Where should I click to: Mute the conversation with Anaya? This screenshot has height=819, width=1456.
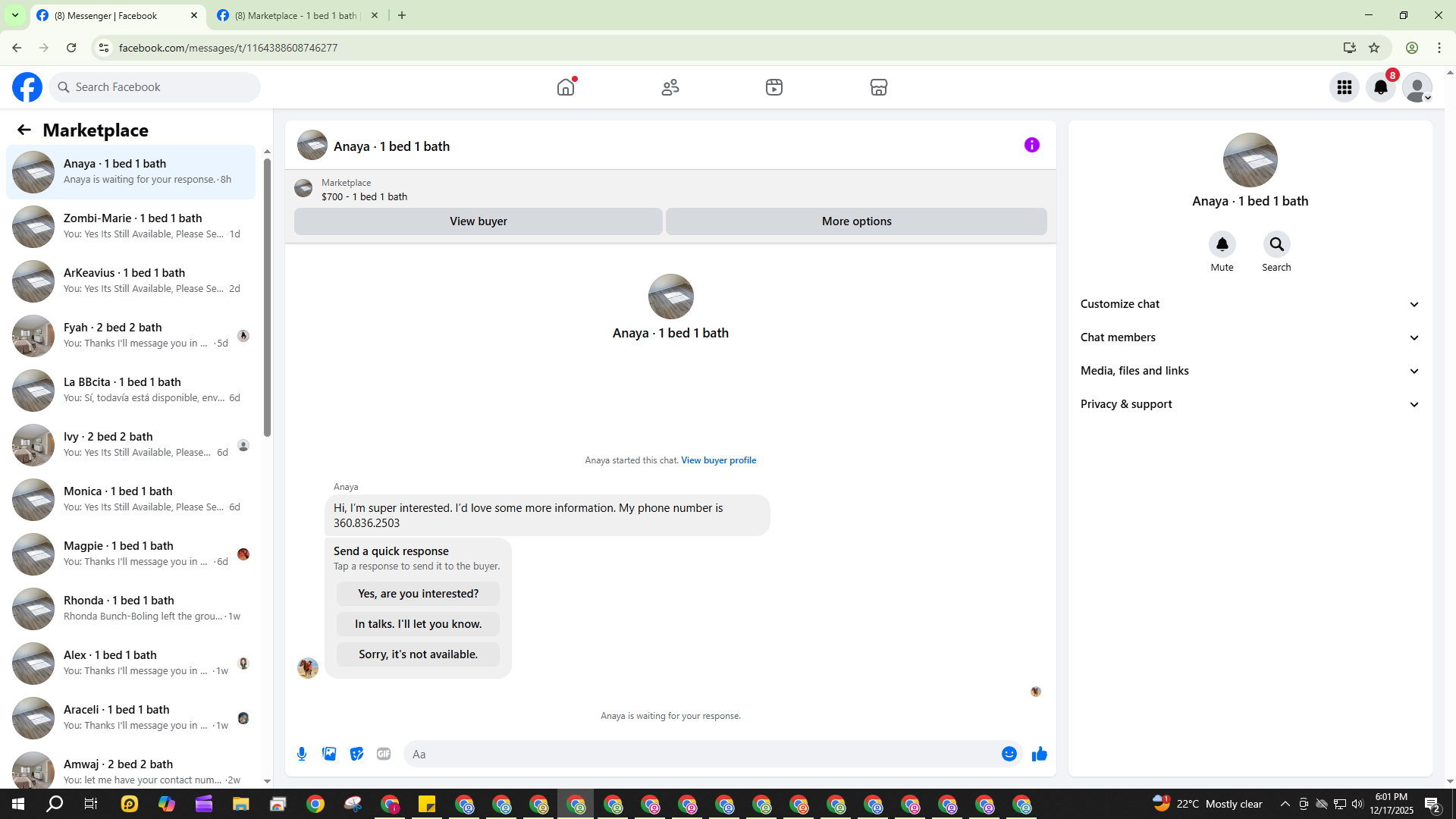tap(1222, 244)
